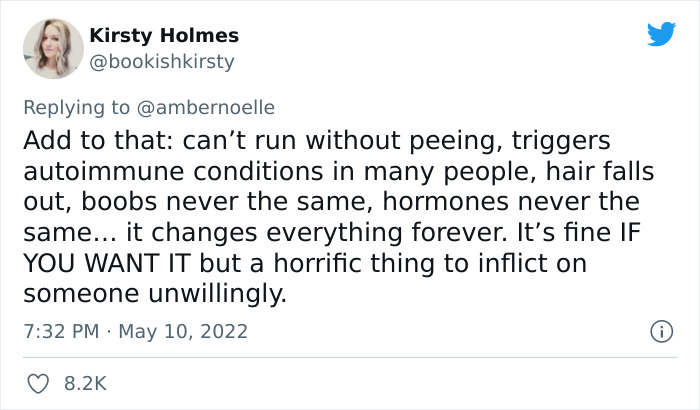The width and height of the screenshot is (700, 410).
Task: Click the Kirsty Holmes display name
Action: tap(164, 35)
